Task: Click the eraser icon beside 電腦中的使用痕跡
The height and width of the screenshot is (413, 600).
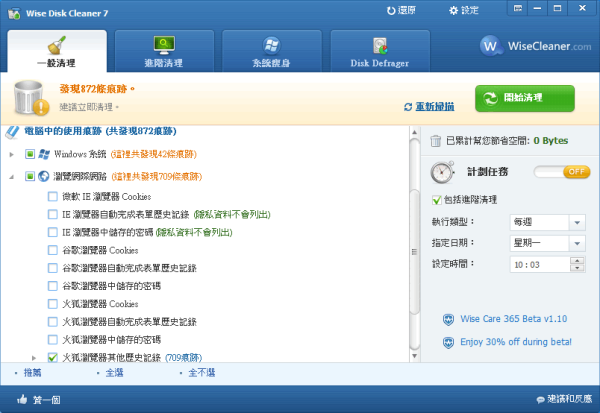Action: pyautogui.click(x=12, y=132)
